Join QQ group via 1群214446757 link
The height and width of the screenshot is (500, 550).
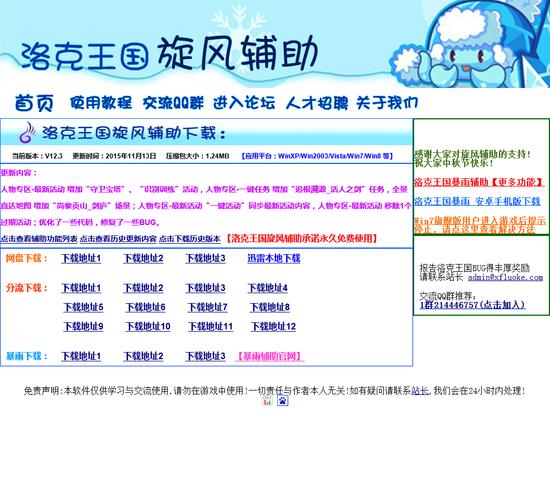472,305
